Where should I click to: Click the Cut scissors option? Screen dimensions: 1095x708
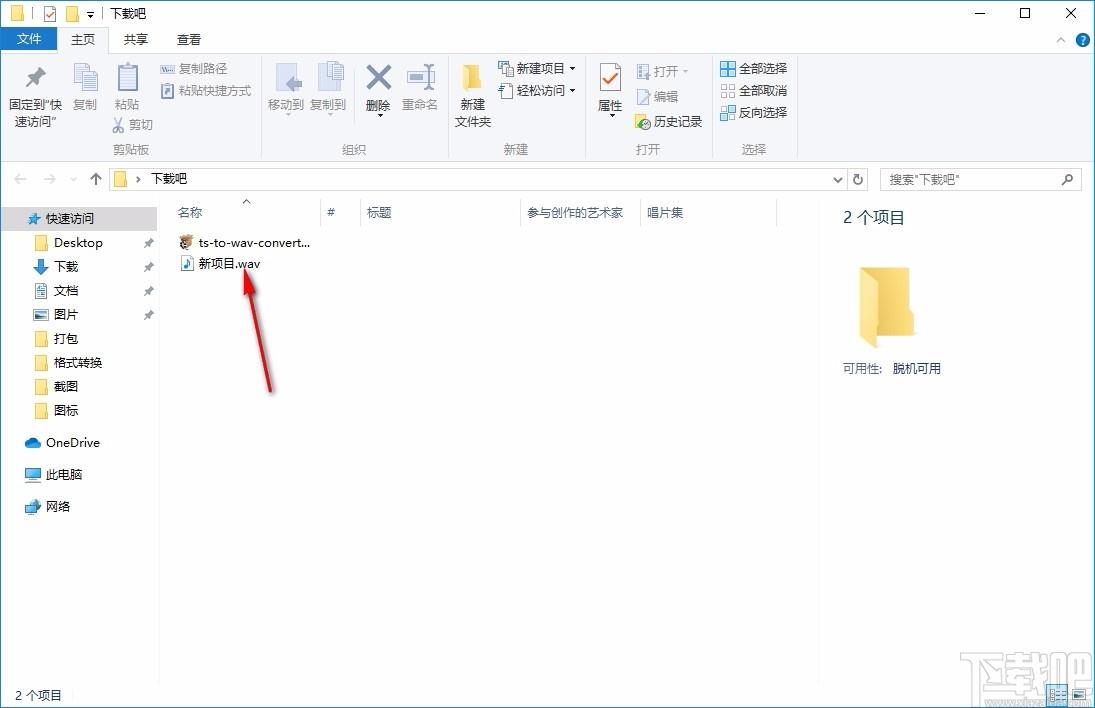click(132, 124)
